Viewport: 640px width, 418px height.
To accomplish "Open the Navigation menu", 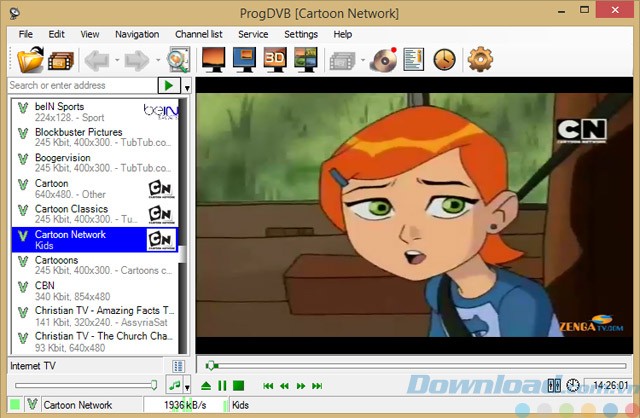I will [x=137, y=34].
